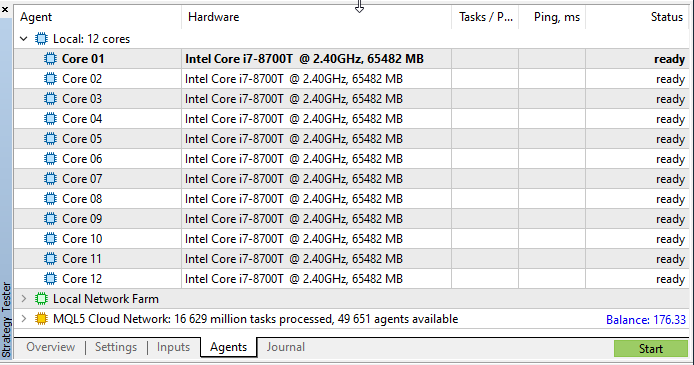This screenshot has height=365, width=694.
Task: Select the Core 12 agent label
Action: tap(82, 279)
